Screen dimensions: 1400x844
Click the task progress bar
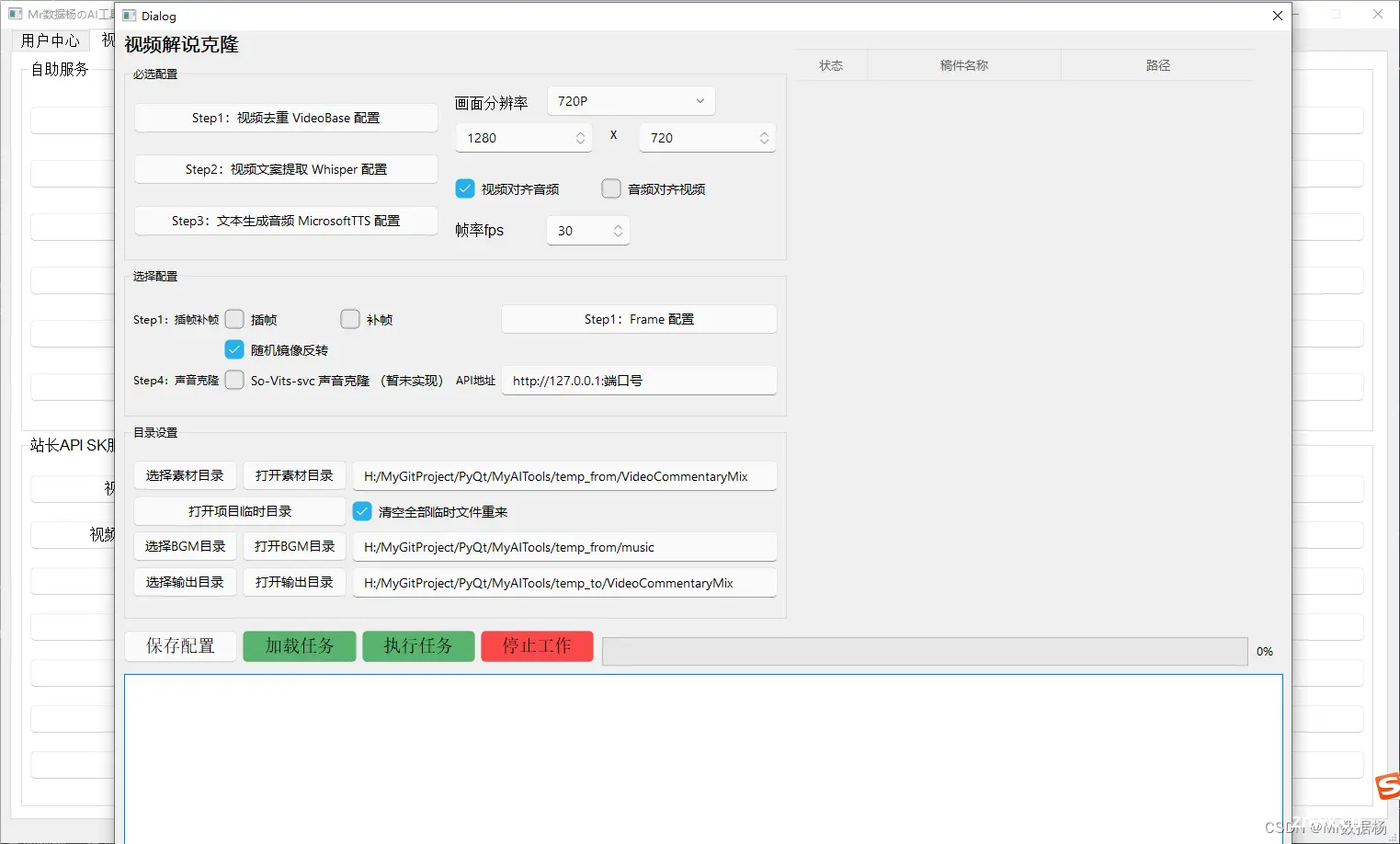(925, 651)
